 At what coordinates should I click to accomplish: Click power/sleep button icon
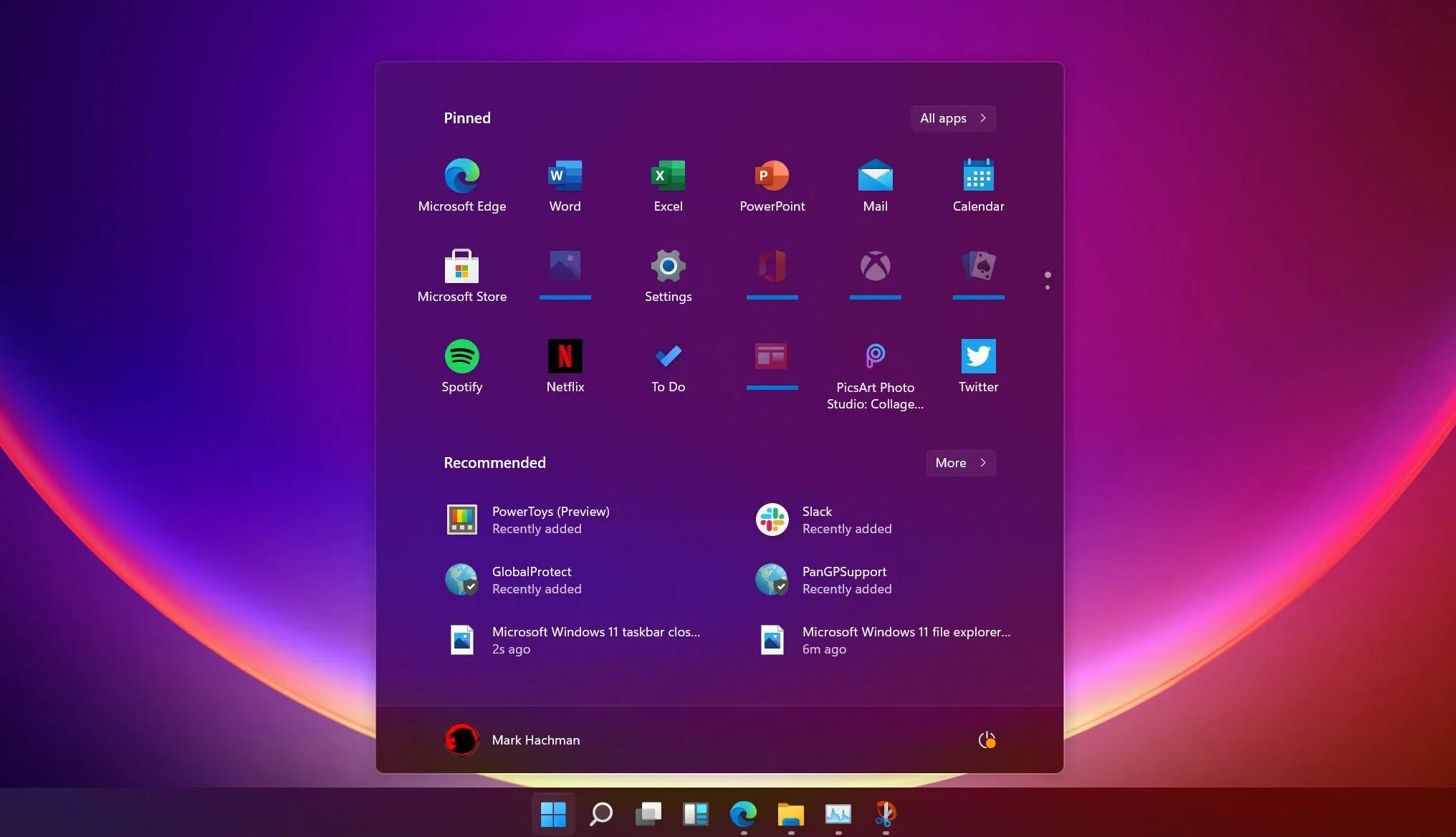(x=986, y=739)
